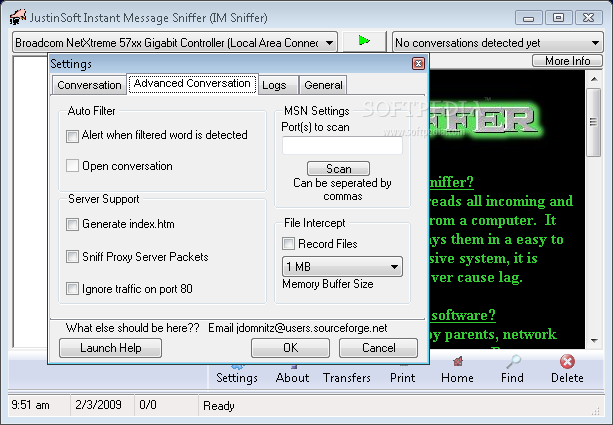Click the Port(s) to scan input field
This screenshot has width=613, height=425.
pyautogui.click(x=342, y=145)
